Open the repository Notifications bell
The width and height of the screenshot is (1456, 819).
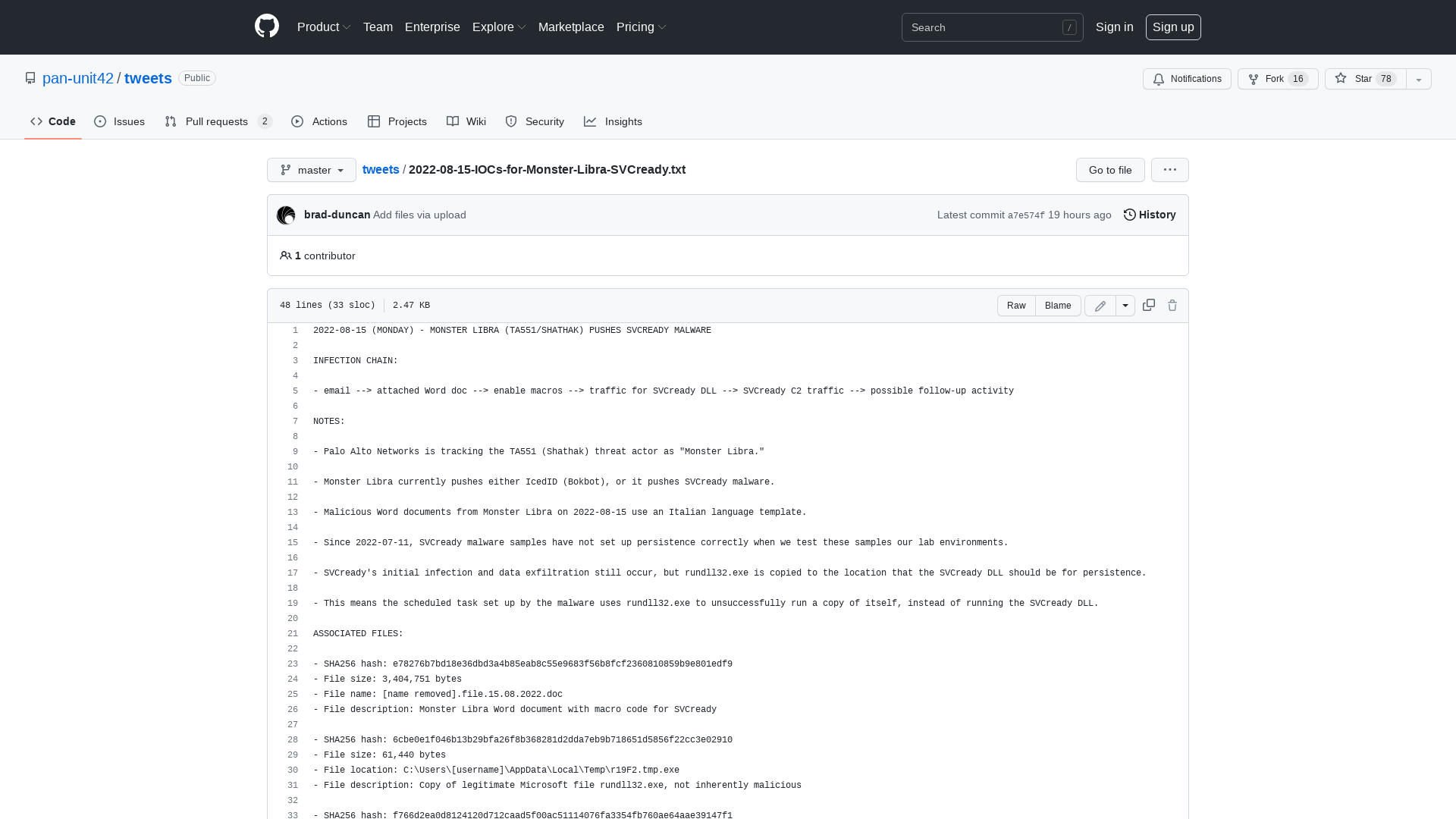pos(1186,79)
